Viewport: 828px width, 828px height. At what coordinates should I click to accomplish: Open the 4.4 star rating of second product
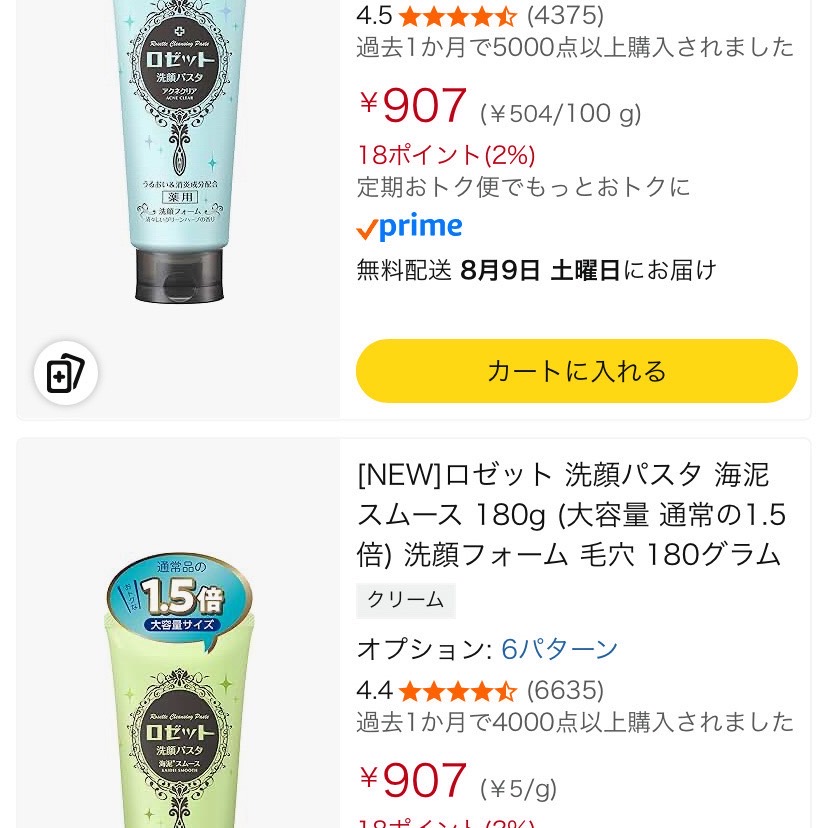point(436,690)
